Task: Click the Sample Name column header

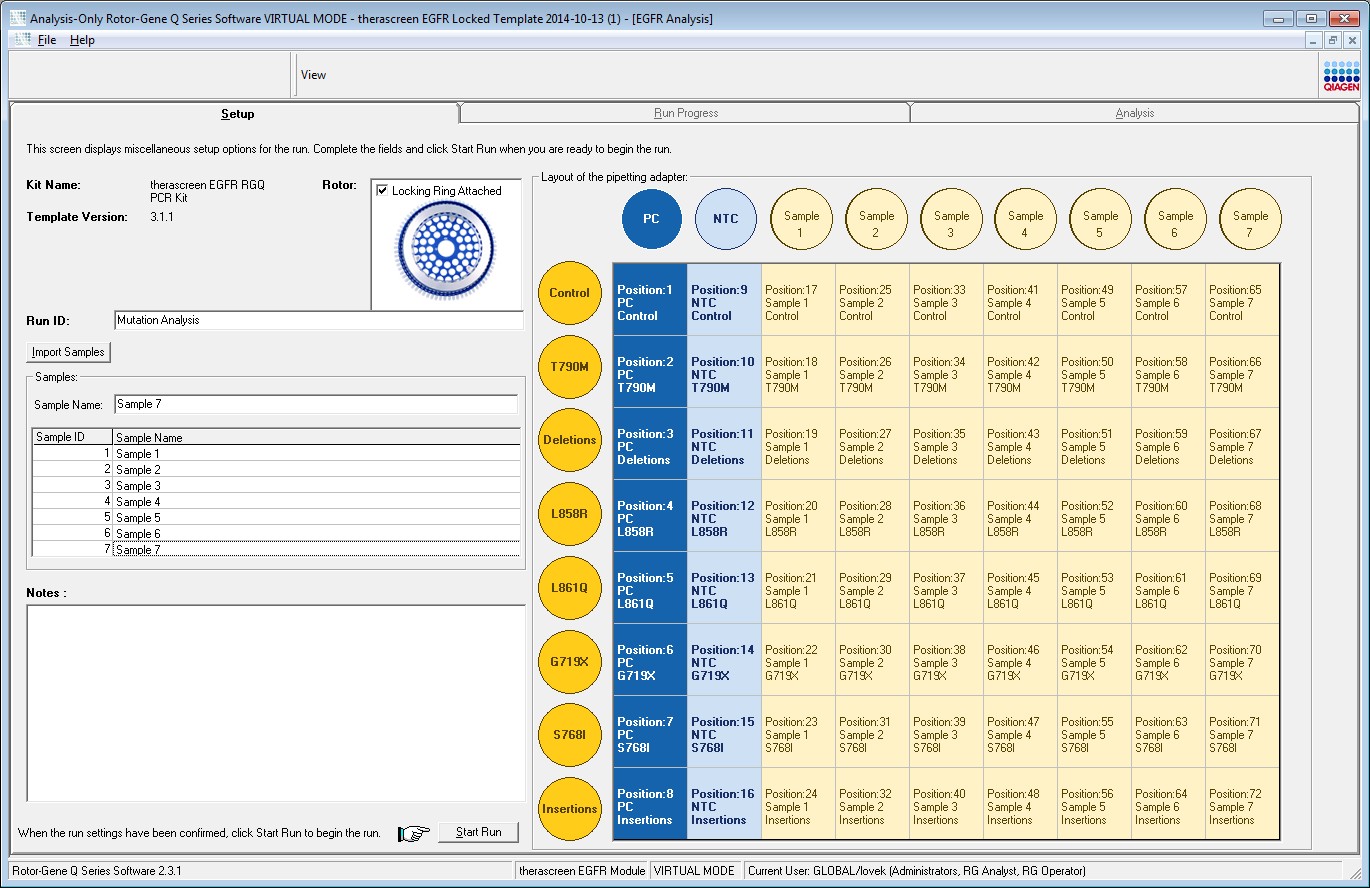Action: coord(316,437)
